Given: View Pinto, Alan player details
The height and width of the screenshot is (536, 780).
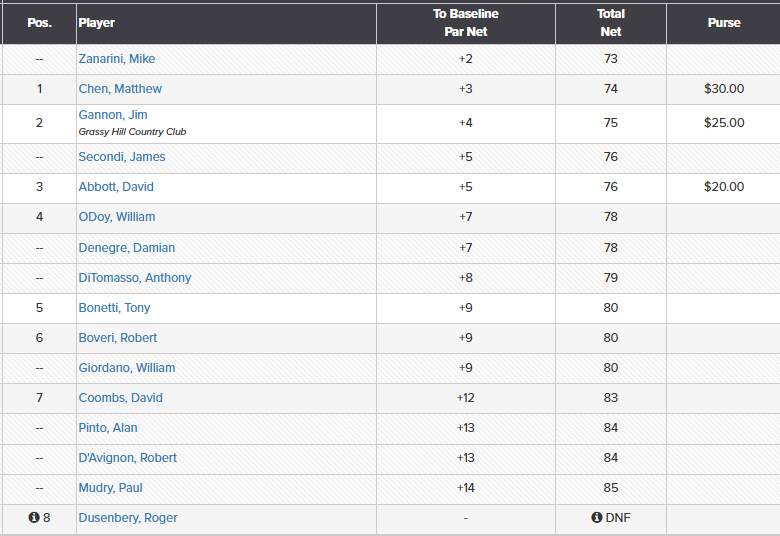Looking at the screenshot, I should [108, 428].
